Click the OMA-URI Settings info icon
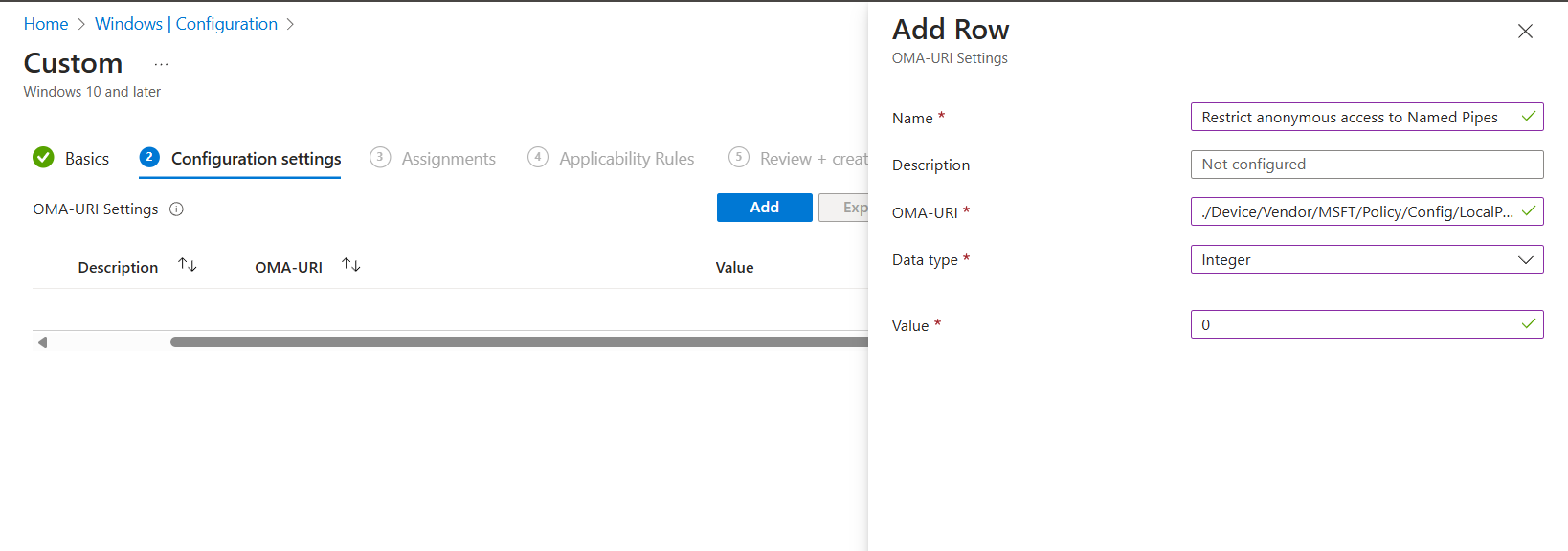 point(176,209)
